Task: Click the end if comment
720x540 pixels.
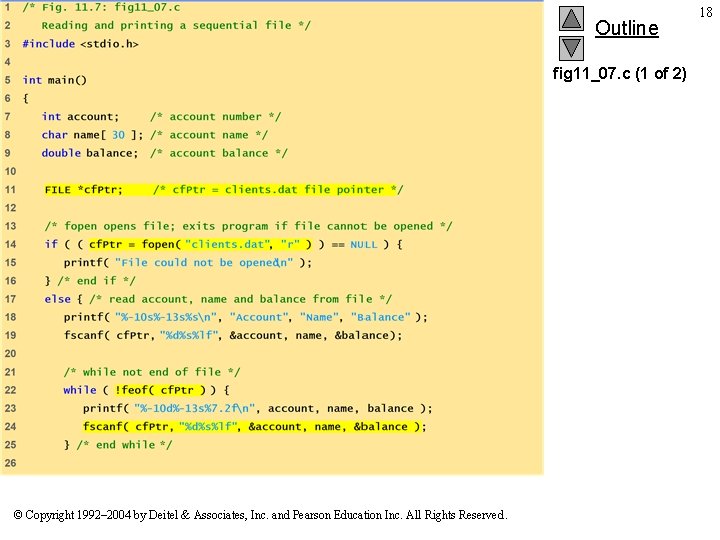Action: pyautogui.click(x=96, y=281)
